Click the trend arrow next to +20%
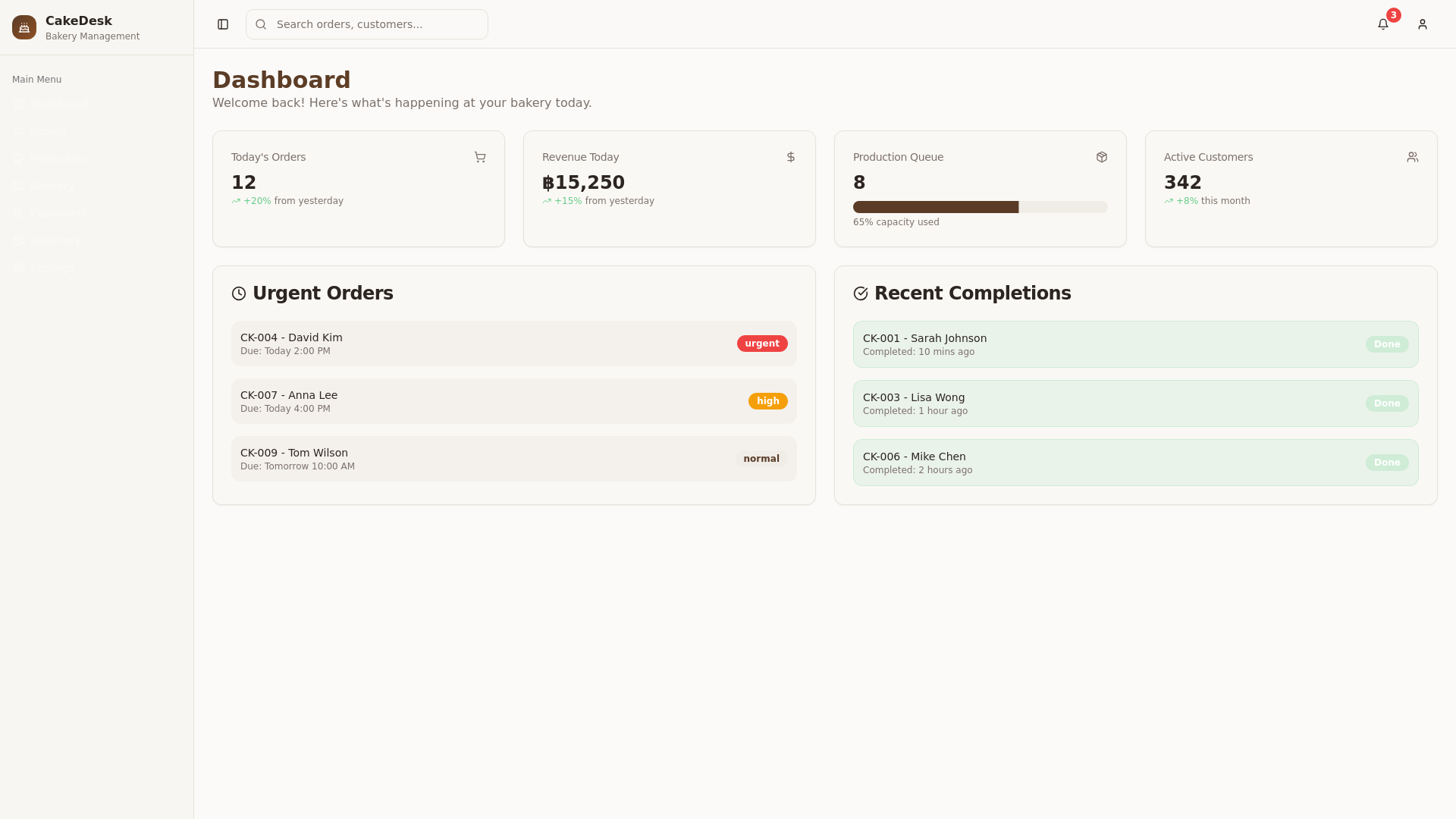This screenshot has height=819, width=1456. 236,201
